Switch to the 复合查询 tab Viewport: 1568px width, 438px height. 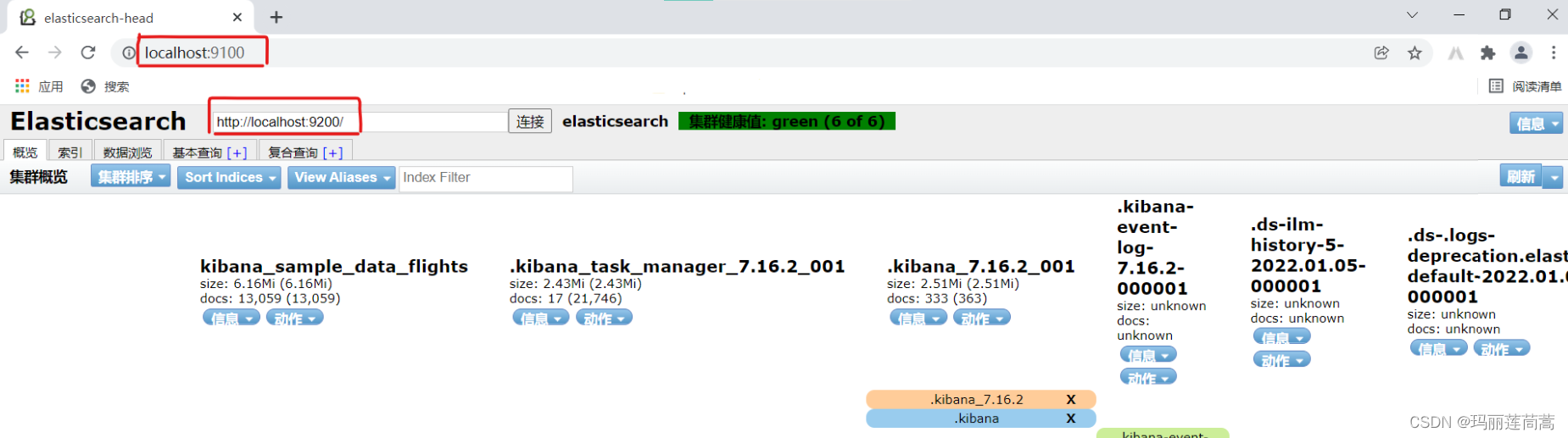click(293, 152)
